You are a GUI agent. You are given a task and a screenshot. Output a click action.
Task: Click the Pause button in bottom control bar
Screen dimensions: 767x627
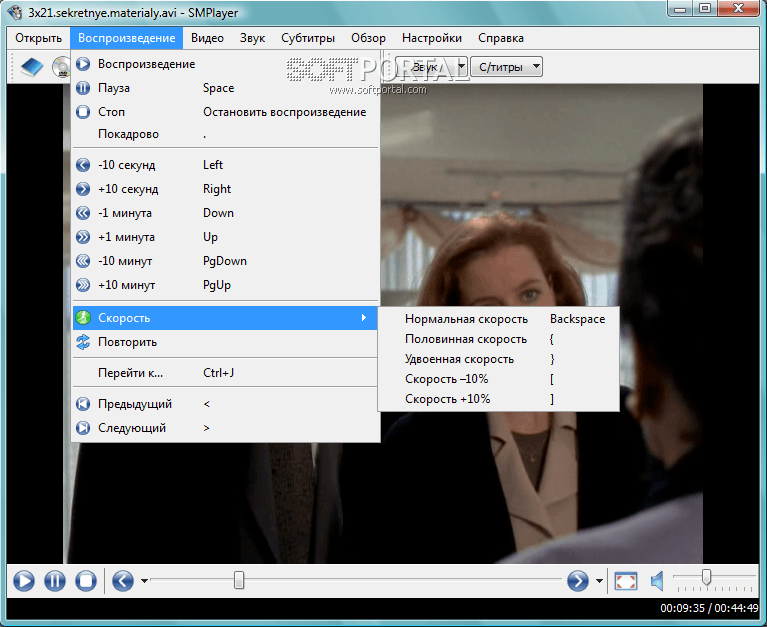(55, 581)
